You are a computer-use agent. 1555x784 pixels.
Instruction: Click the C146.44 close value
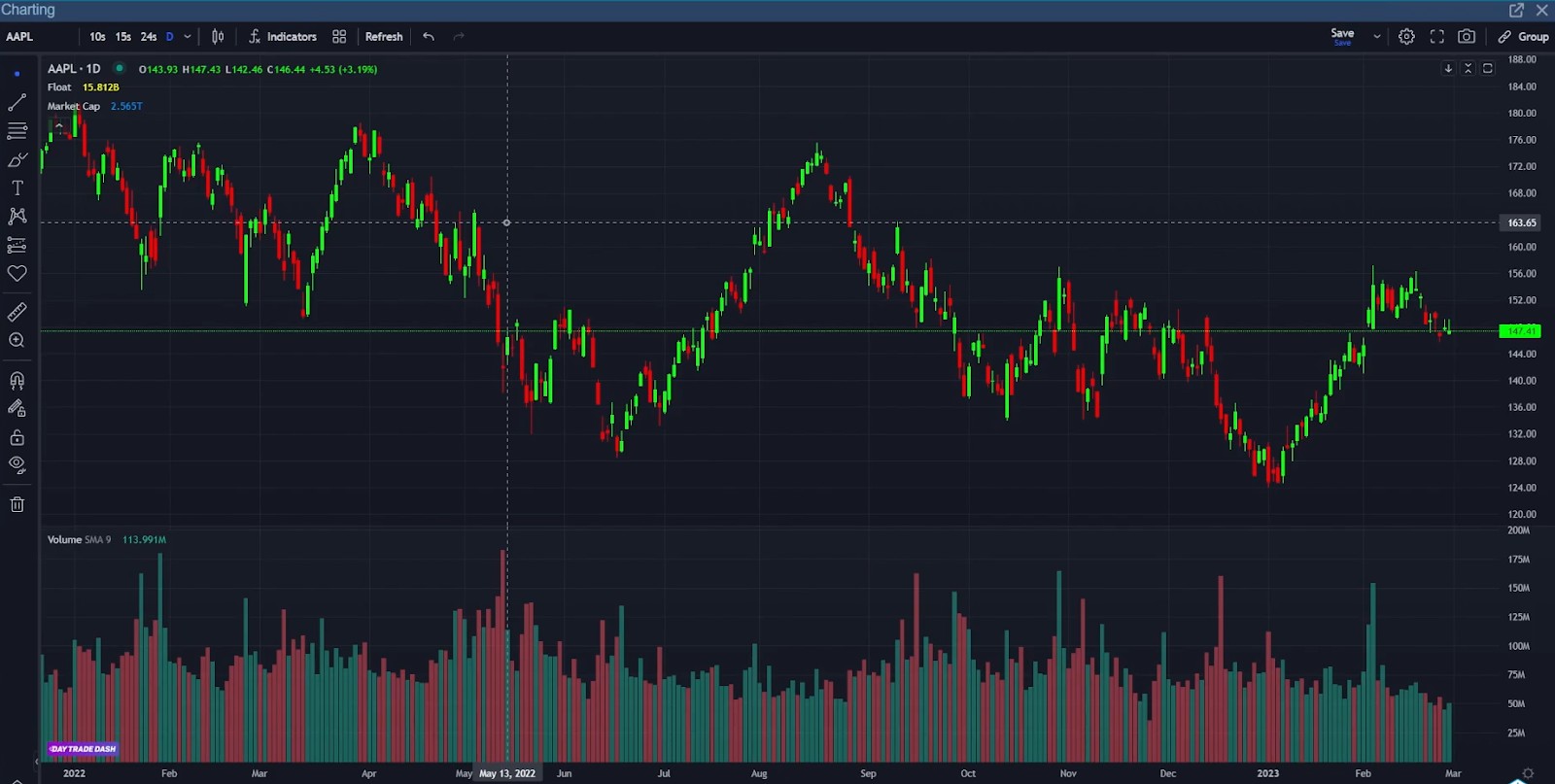[x=286, y=69]
